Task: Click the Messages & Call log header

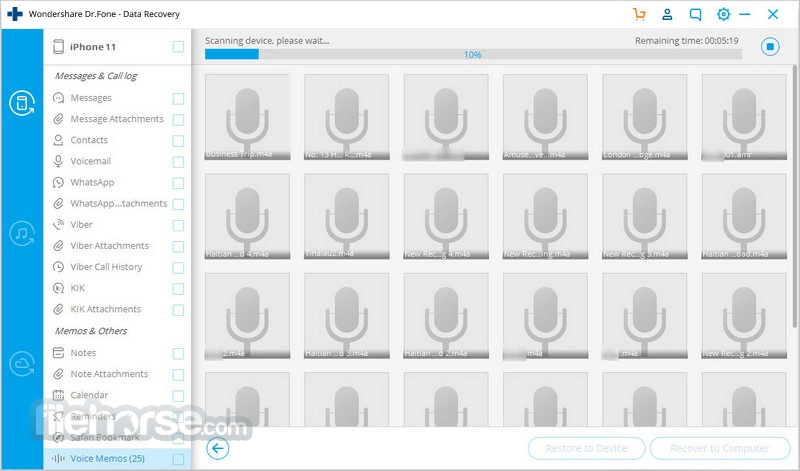Action: [x=96, y=76]
